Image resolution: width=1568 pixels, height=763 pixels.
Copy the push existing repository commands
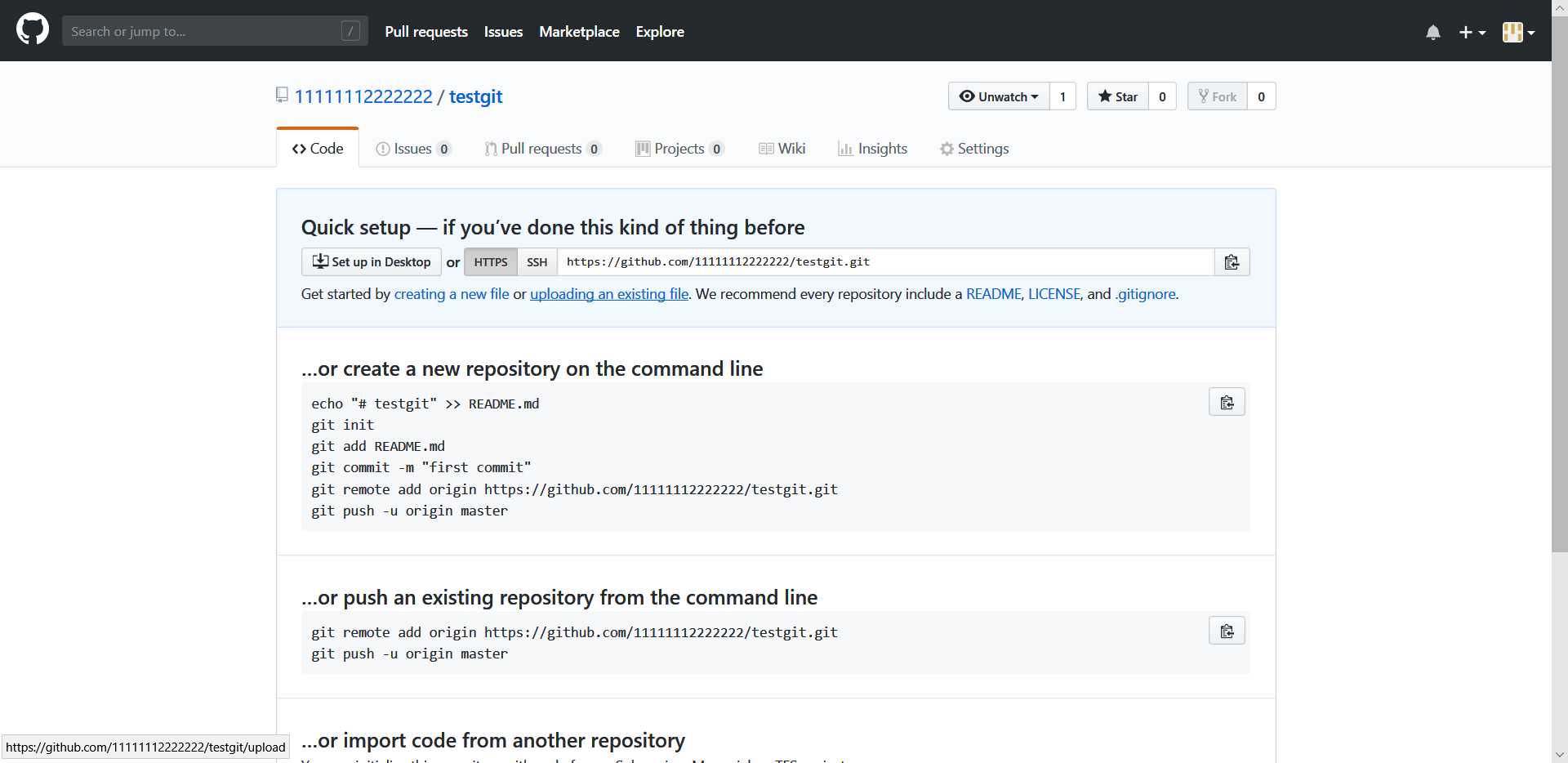[x=1227, y=631]
